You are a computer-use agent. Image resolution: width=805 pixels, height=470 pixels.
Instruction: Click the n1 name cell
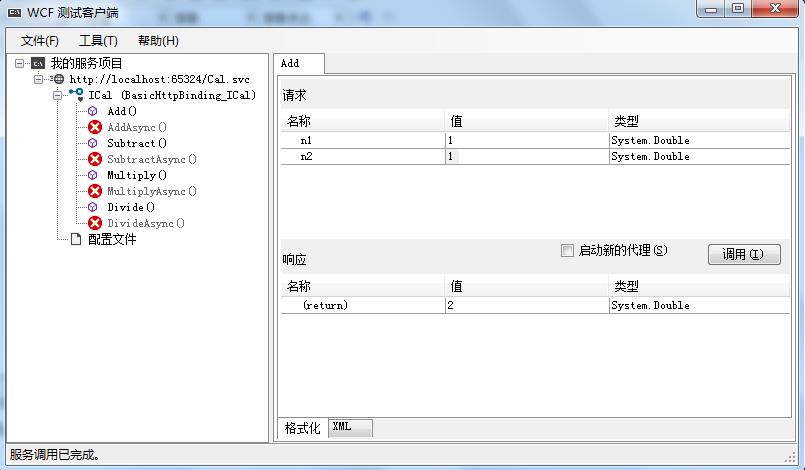pos(362,140)
